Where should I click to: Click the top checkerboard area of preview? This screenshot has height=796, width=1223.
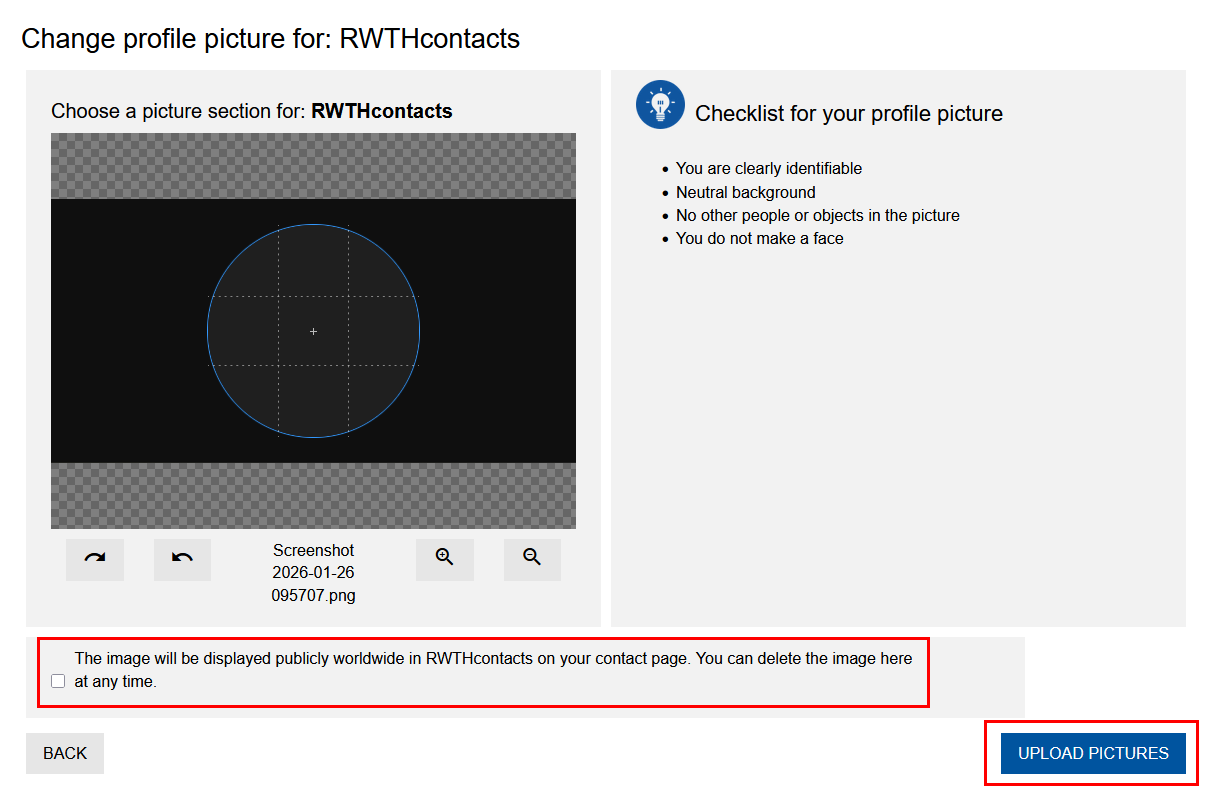pyautogui.click(x=313, y=166)
